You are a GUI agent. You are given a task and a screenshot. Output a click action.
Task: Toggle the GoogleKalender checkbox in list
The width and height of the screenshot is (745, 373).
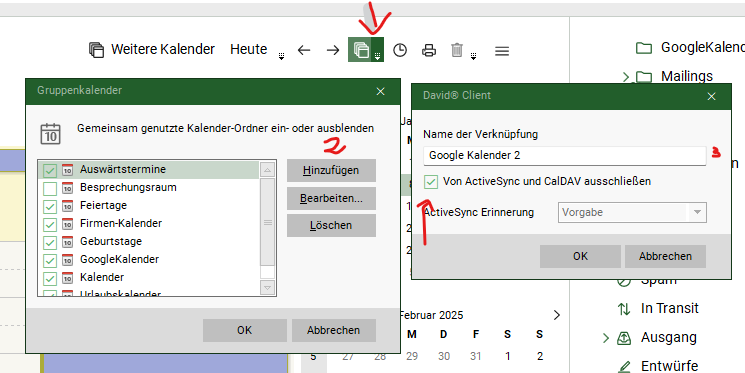coord(50,260)
